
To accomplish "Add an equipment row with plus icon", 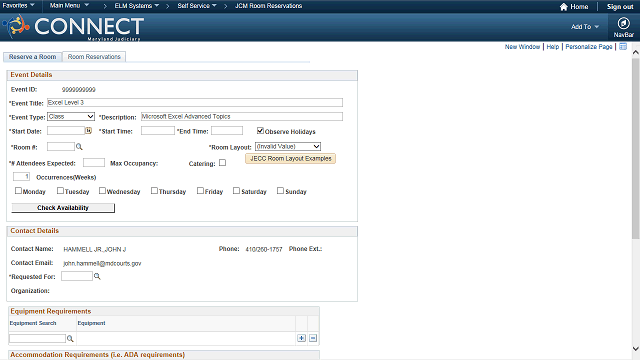I will tap(301, 338).
